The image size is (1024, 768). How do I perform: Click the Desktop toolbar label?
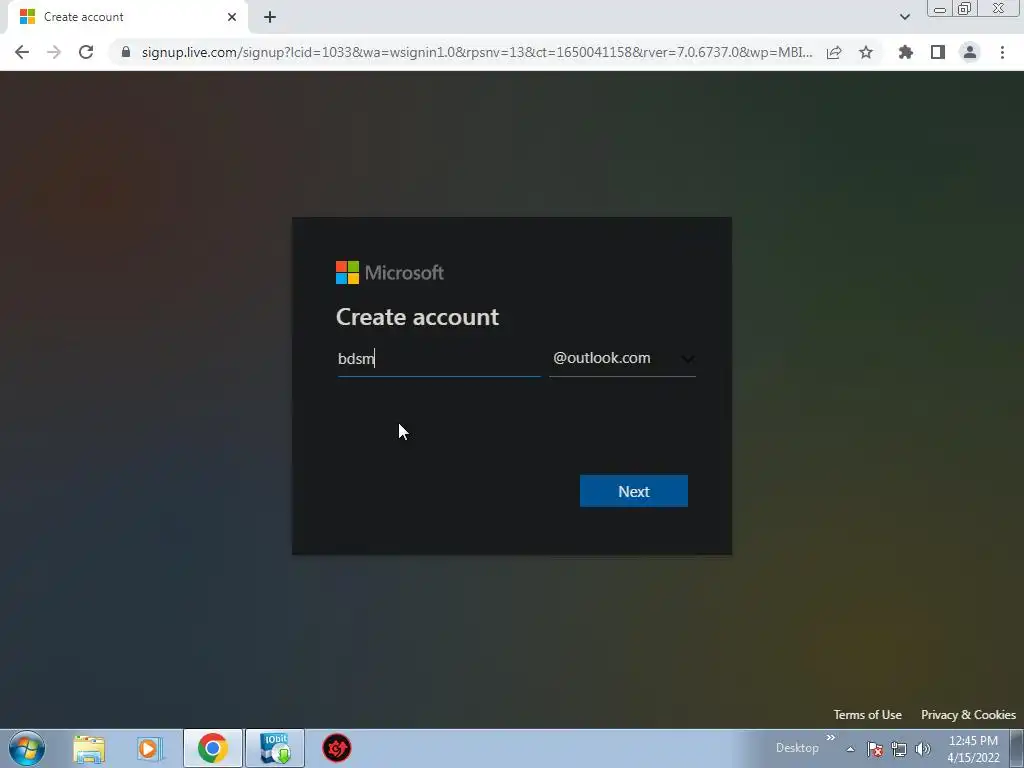point(797,748)
